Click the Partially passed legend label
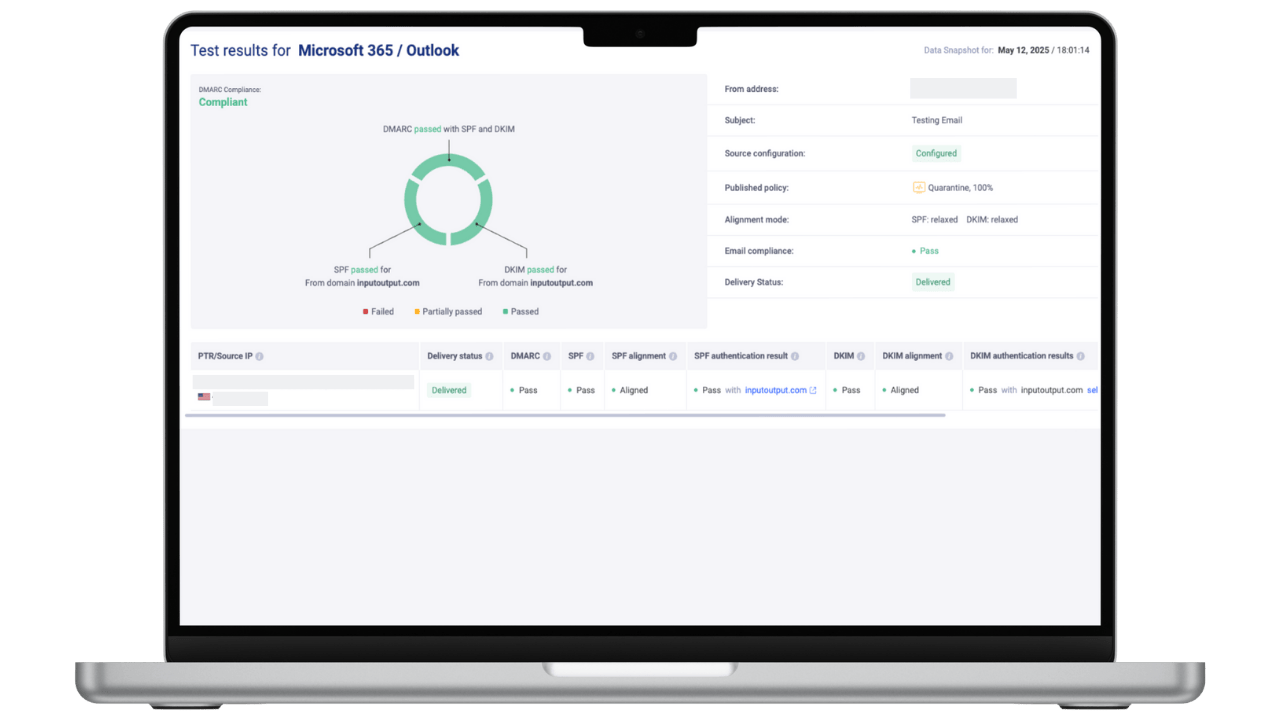The image size is (1280, 720). click(x=452, y=312)
